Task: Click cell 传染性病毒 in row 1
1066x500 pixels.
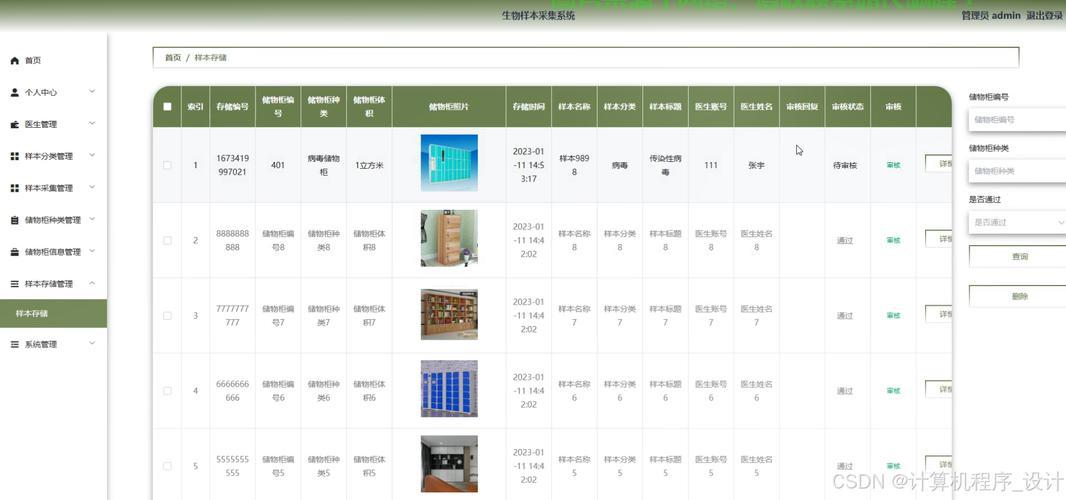Action: (x=665, y=165)
